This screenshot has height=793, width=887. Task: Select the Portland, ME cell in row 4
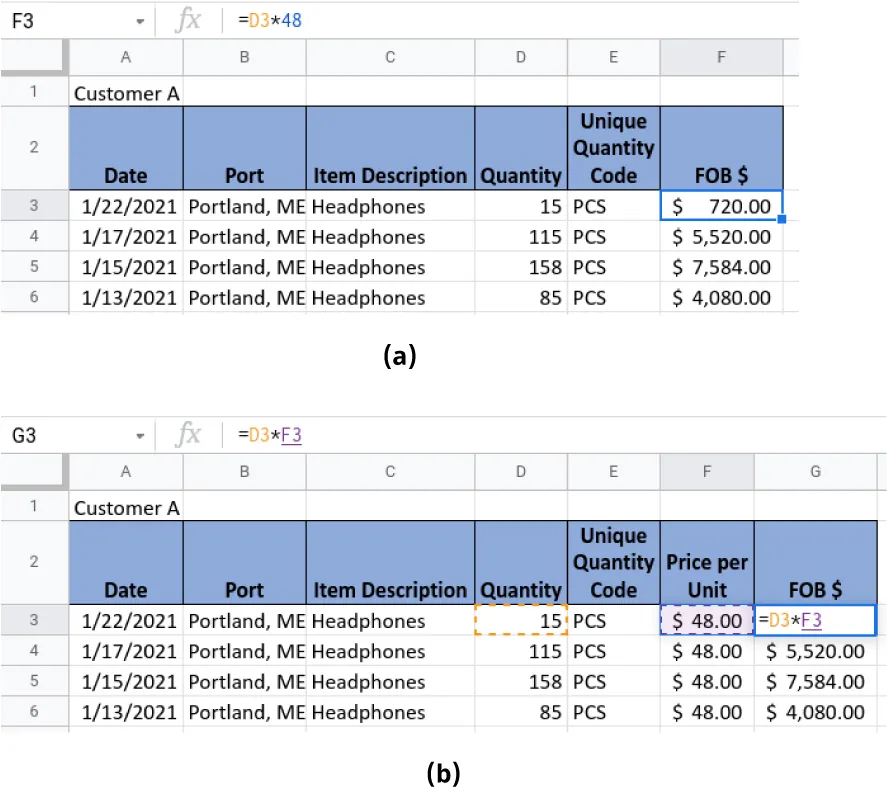244,237
